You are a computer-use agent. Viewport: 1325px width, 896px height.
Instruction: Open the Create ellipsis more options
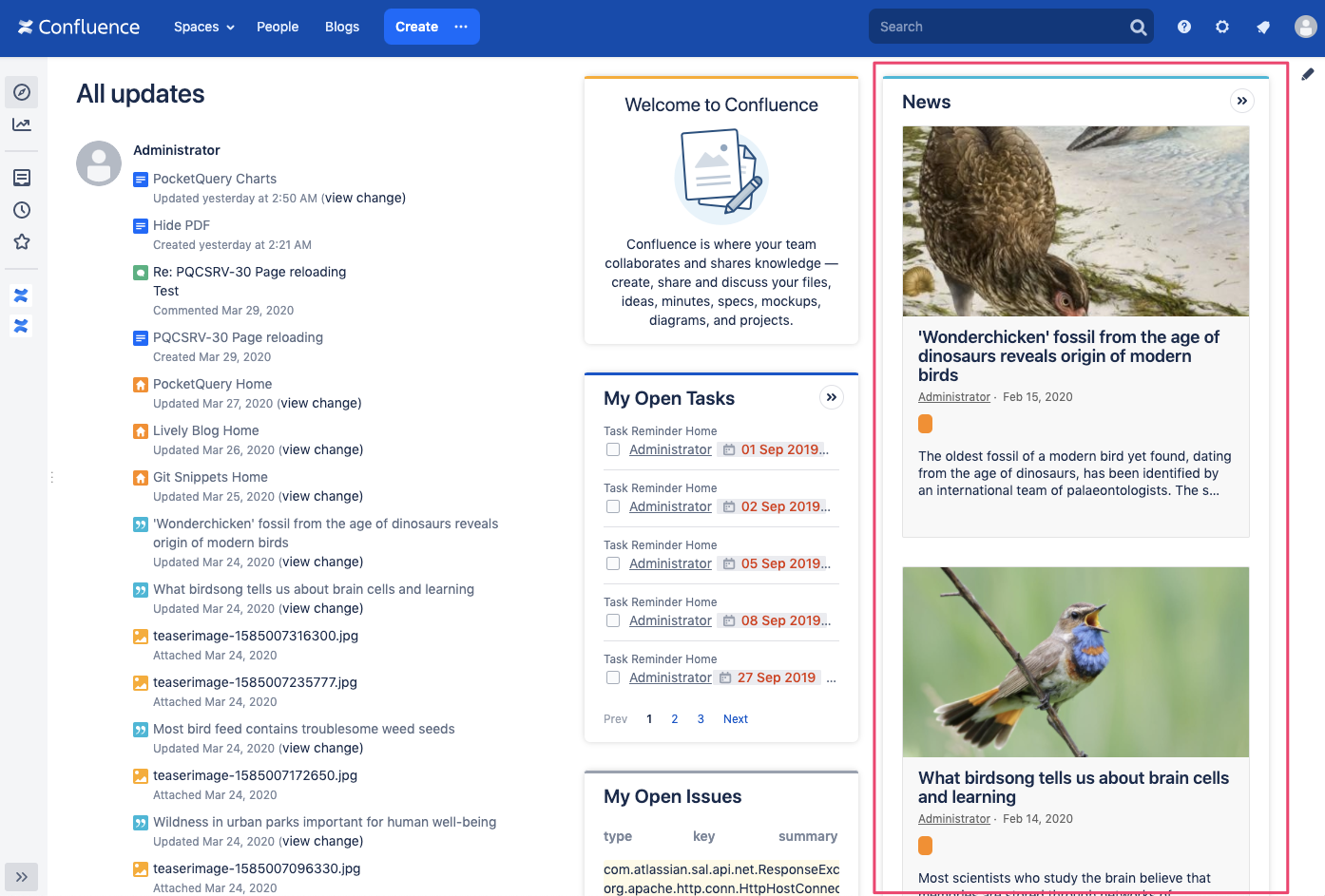click(x=461, y=27)
